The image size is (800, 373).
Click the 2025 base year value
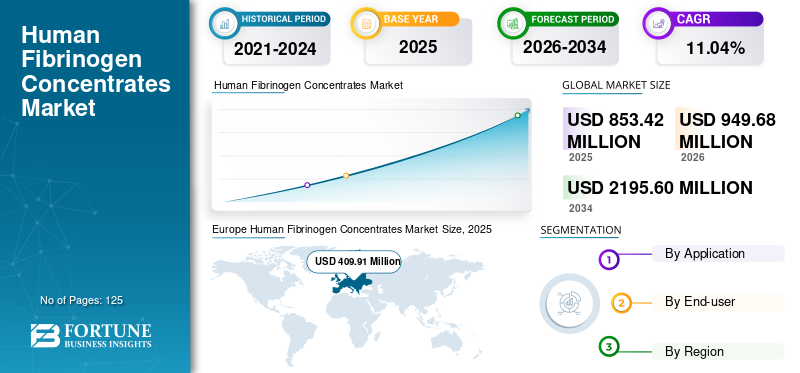click(418, 47)
